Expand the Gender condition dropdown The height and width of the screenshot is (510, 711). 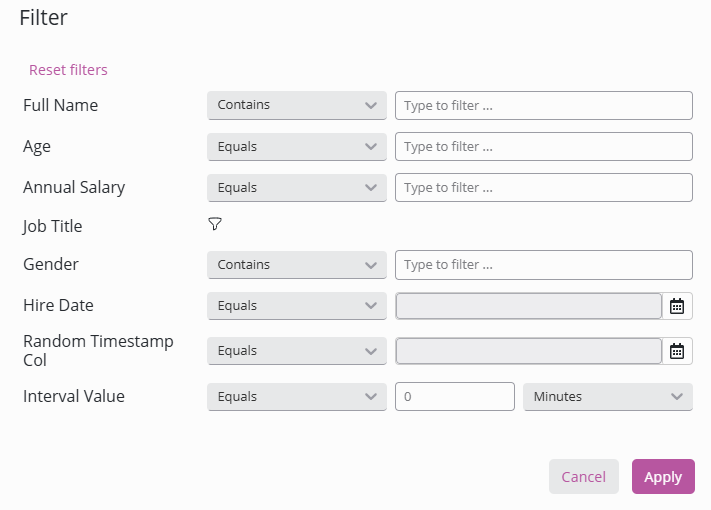coord(296,265)
